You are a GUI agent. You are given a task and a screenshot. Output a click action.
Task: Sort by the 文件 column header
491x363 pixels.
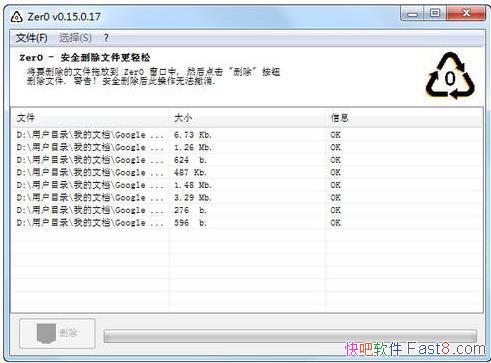90,117
